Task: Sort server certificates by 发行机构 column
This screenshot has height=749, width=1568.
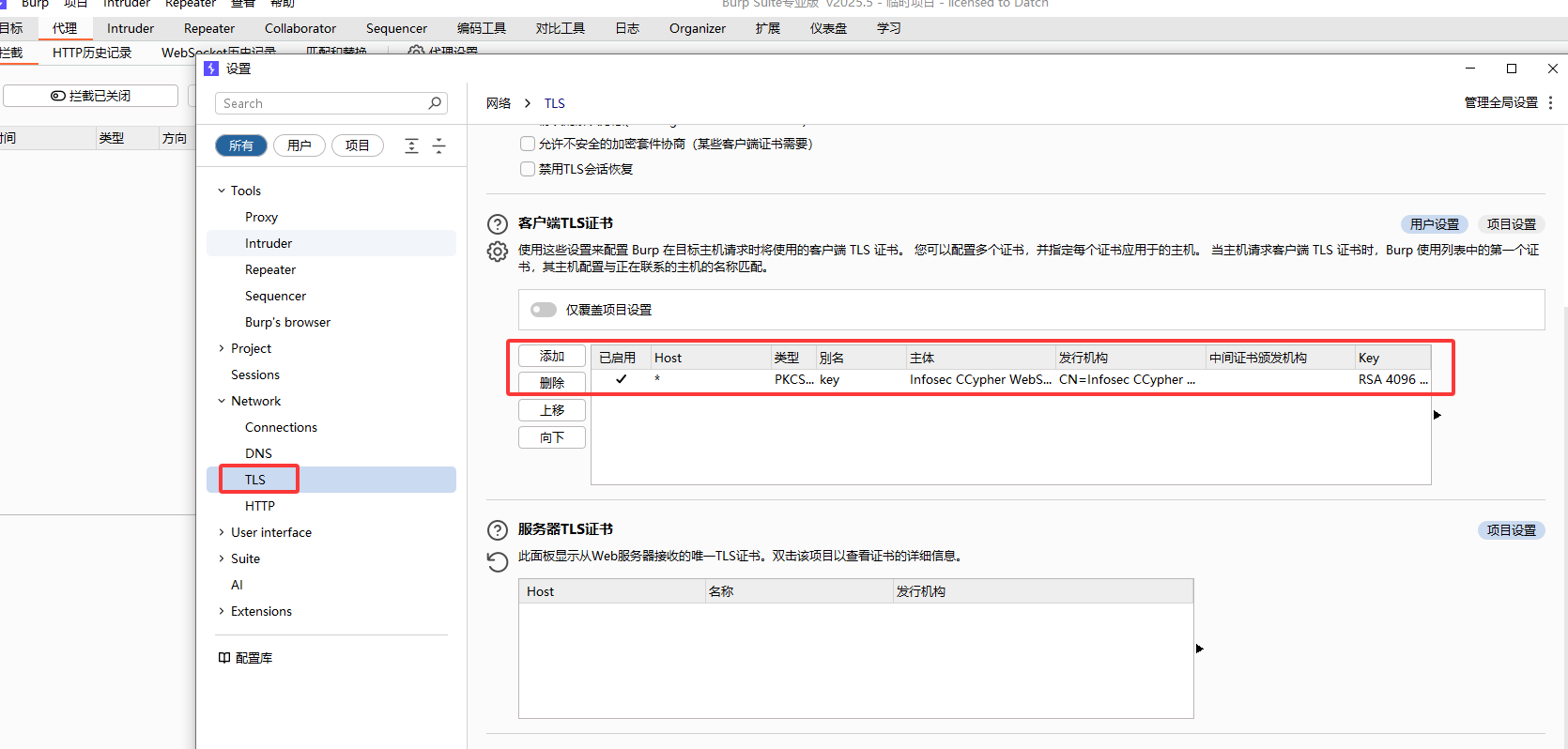Action: pyautogui.click(x=1042, y=591)
